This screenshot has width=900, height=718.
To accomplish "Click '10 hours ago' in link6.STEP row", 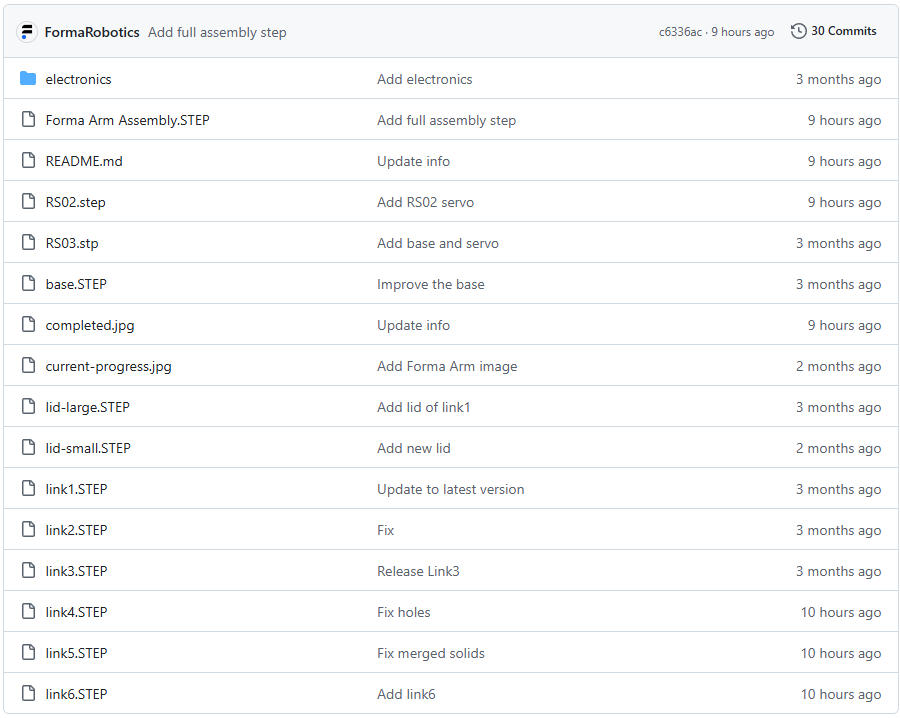I will pyautogui.click(x=841, y=694).
